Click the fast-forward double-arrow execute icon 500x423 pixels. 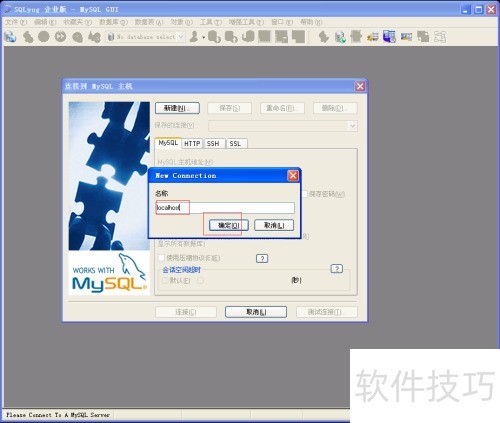tap(60, 36)
